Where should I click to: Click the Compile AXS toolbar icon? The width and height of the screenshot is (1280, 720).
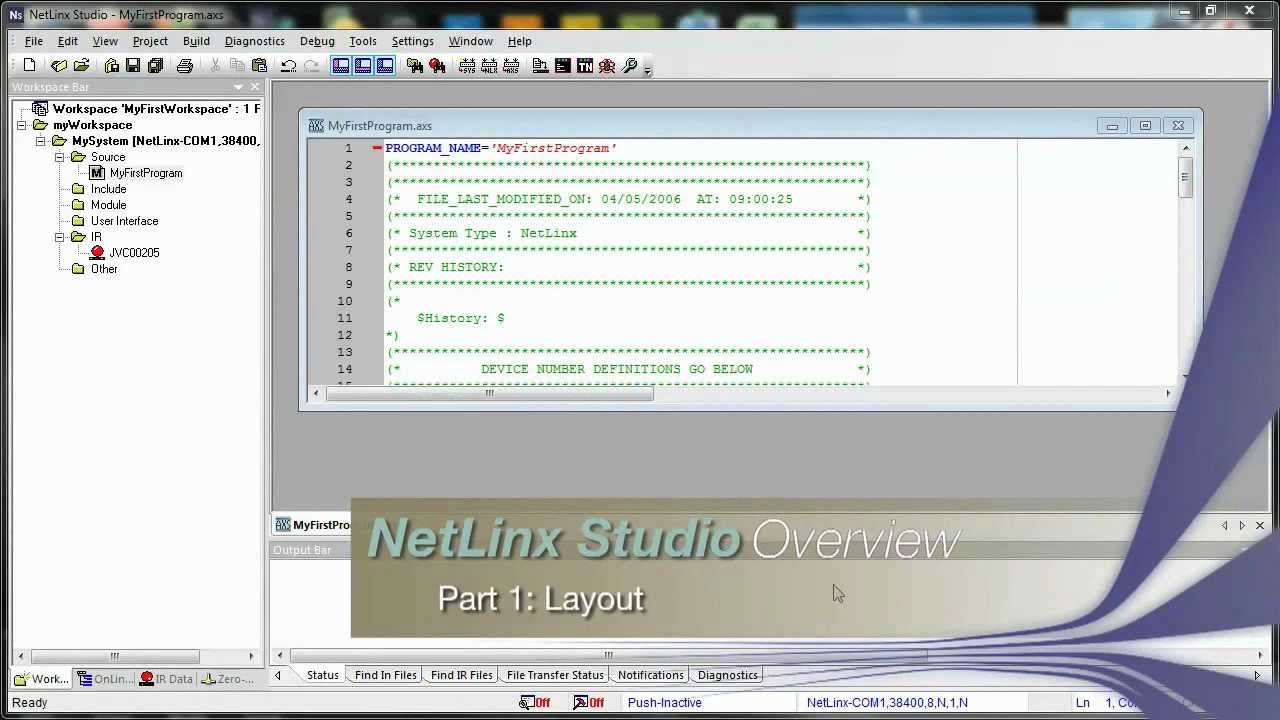[511, 66]
